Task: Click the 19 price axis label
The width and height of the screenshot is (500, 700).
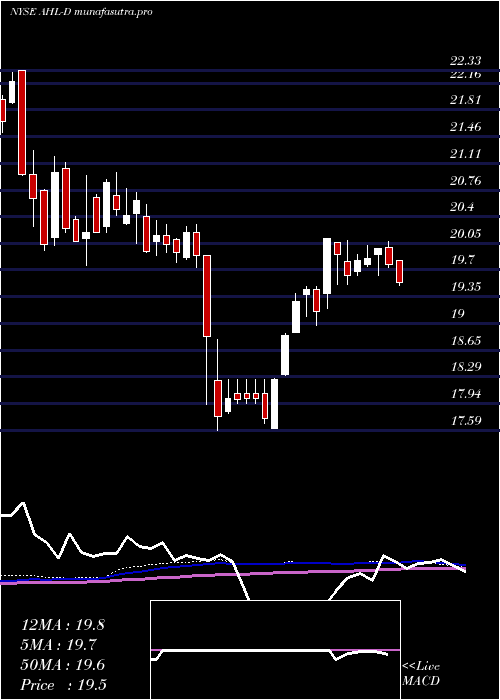Action: coord(458,314)
